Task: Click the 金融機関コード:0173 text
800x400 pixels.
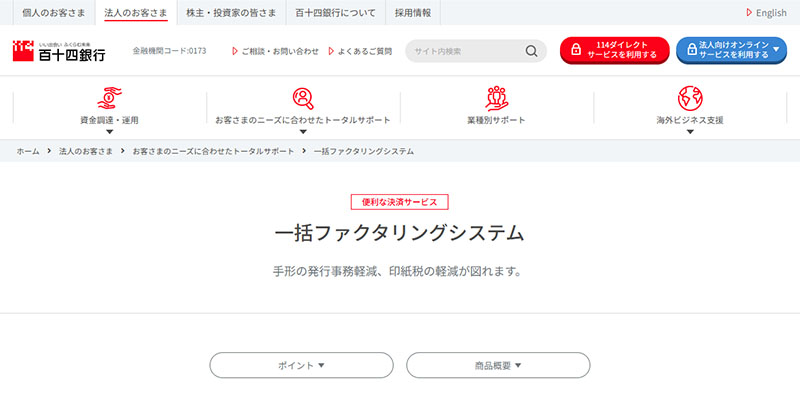Action: 169,51
